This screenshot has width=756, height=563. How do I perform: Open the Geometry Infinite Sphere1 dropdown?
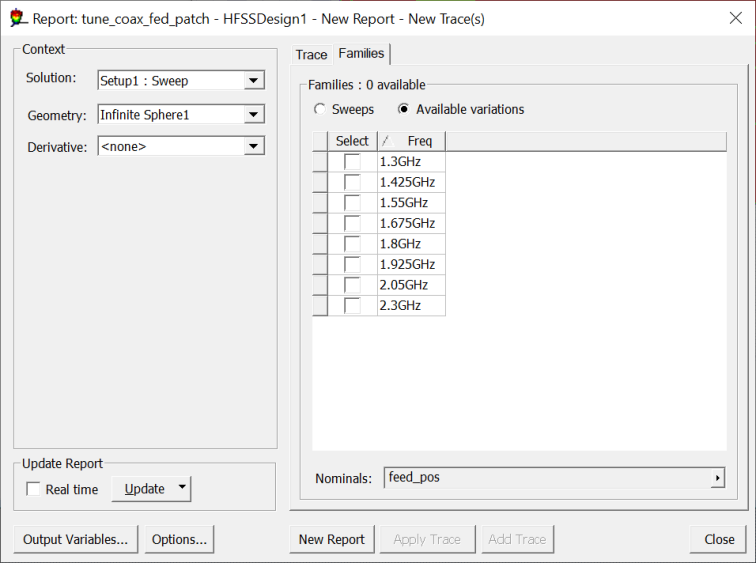(x=254, y=115)
